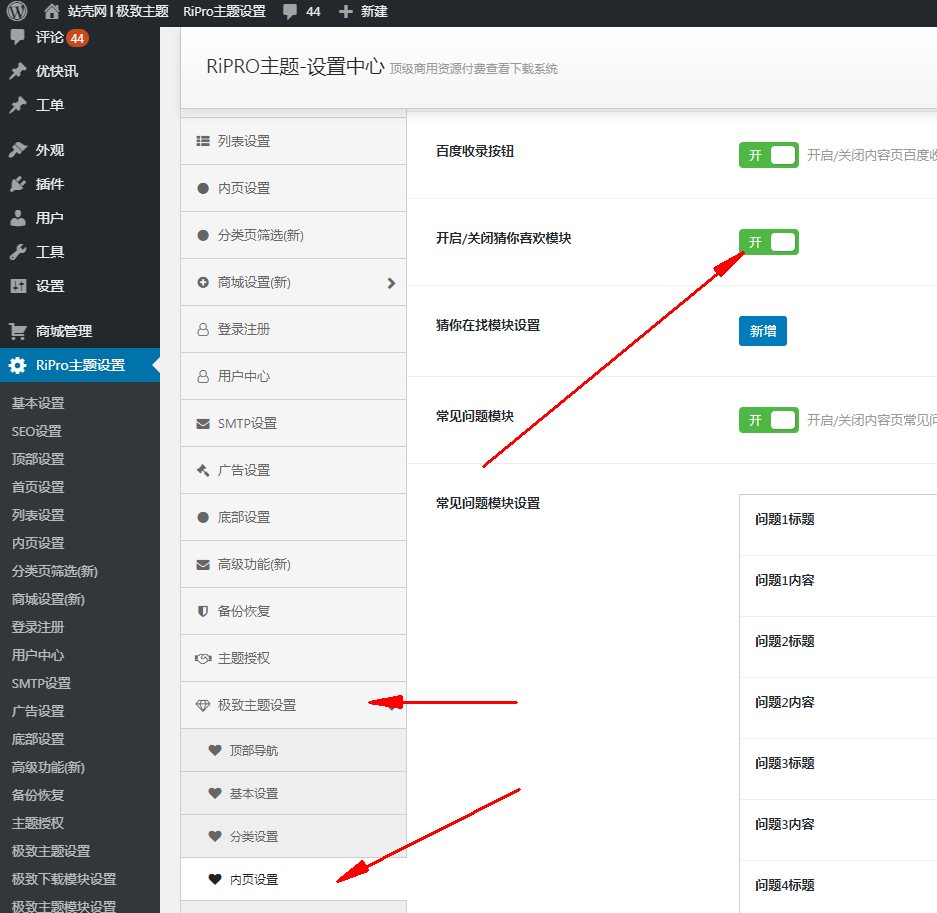Click the plus icon for 新建
Image resolution: width=937 pixels, height=913 pixels.
[x=345, y=11]
